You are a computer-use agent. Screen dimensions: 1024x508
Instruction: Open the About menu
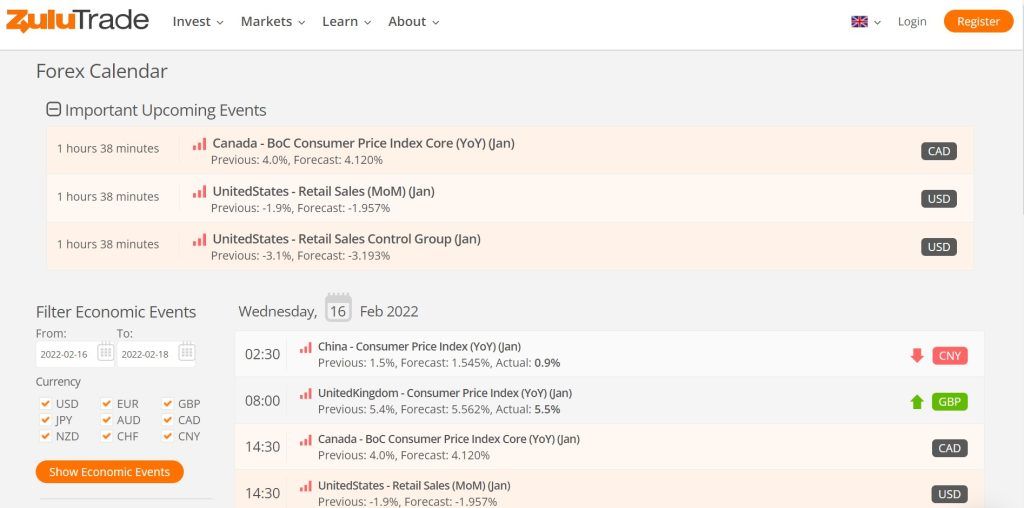tap(413, 22)
